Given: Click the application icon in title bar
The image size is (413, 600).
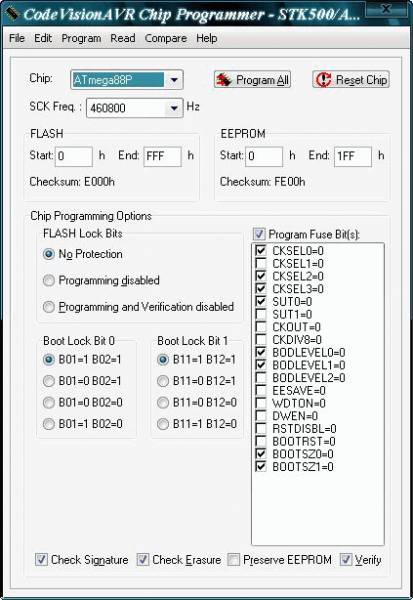Looking at the screenshot, I should pos(12,14).
